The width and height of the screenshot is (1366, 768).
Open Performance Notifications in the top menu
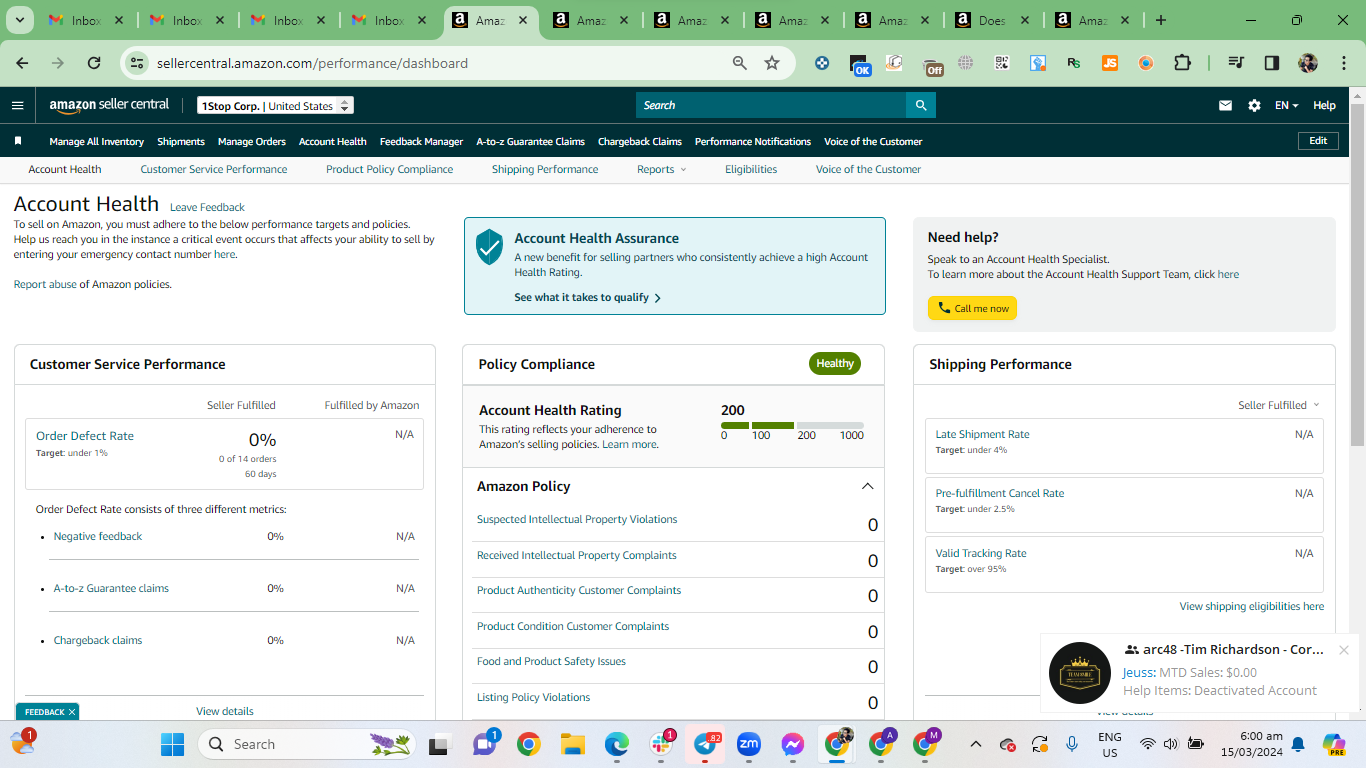click(753, 141)
